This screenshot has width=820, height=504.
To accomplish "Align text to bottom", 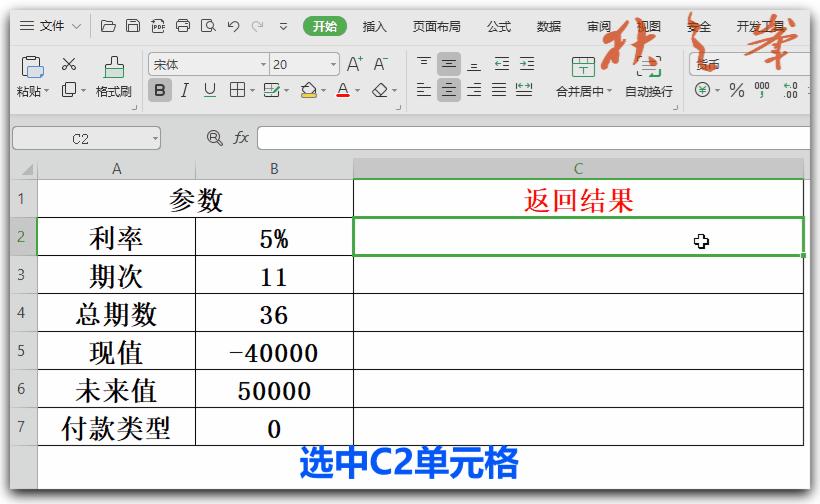I will [x=474, y=64].
